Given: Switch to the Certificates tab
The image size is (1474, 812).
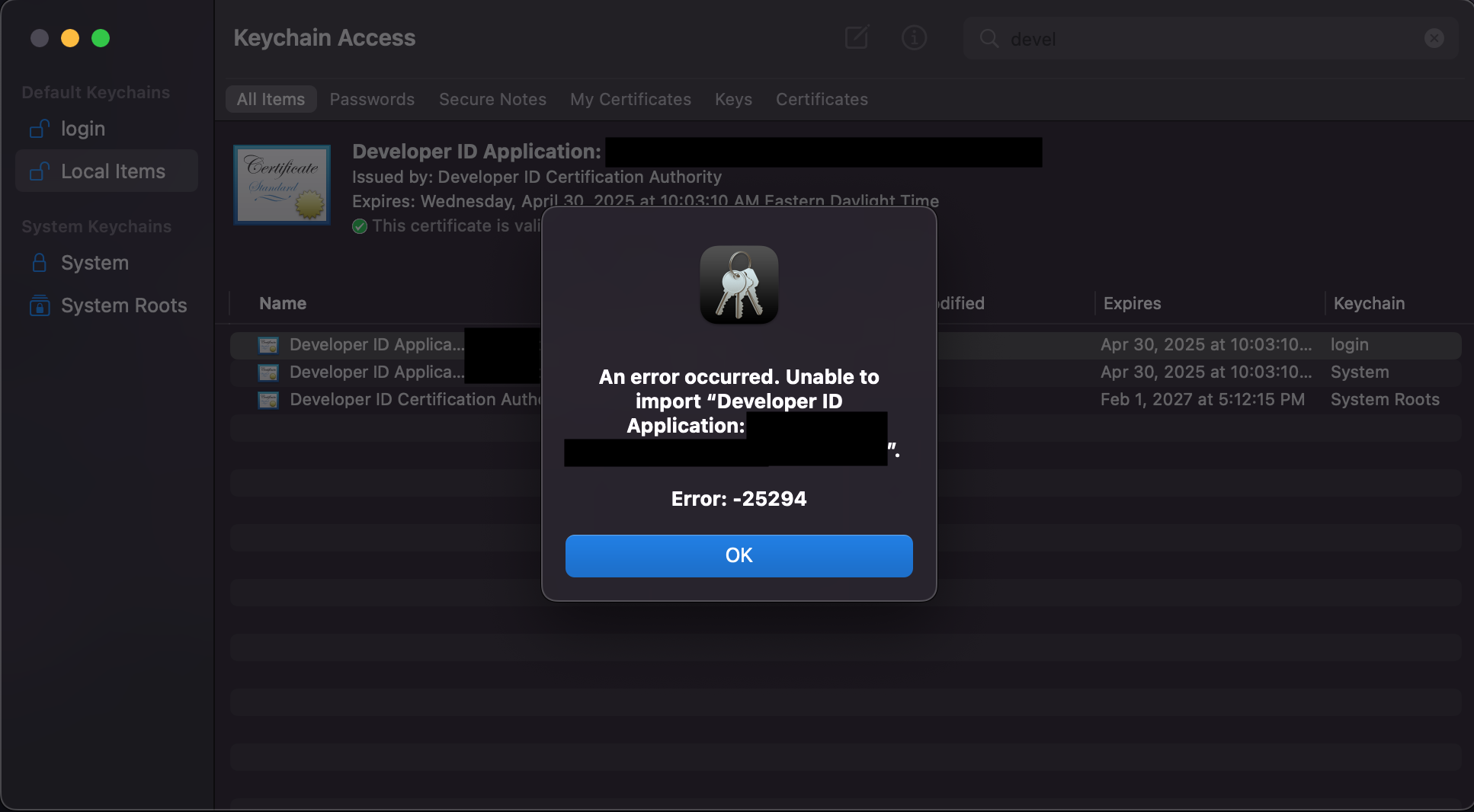Looking at the screenshot, I should point(822,99).
